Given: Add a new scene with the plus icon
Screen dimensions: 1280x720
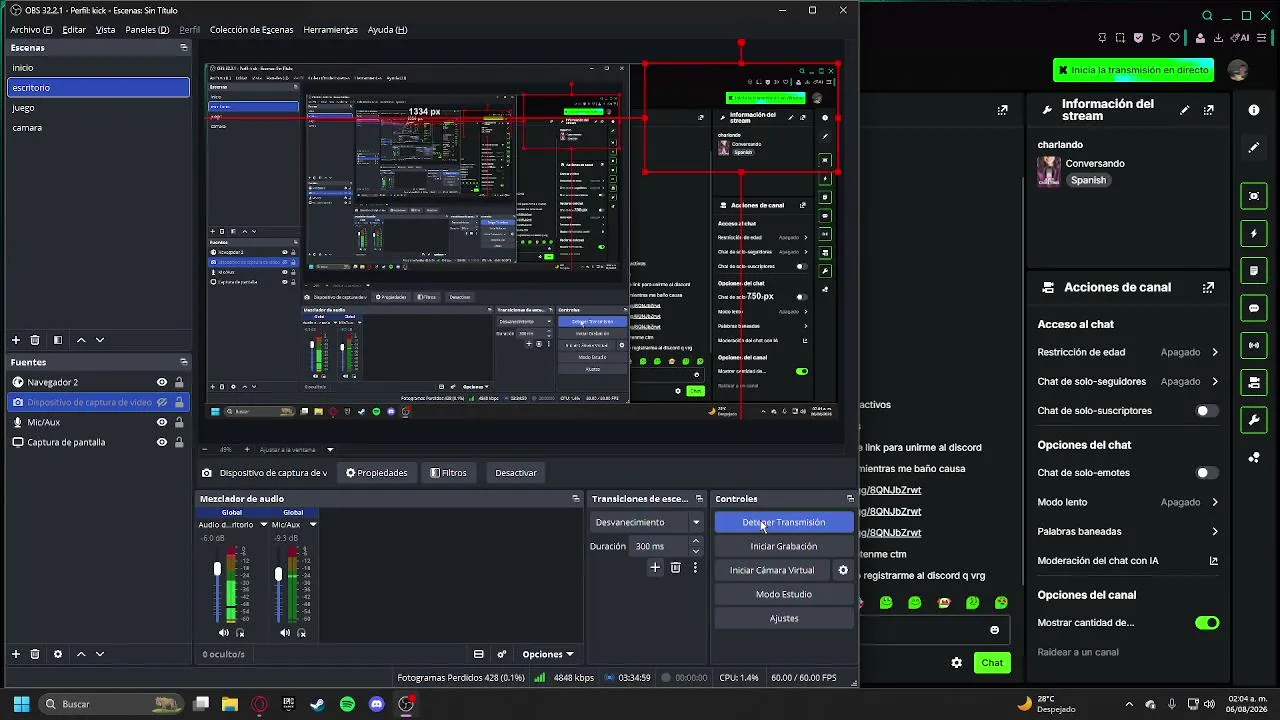Looking at the screenshot, I should [15, 340].
